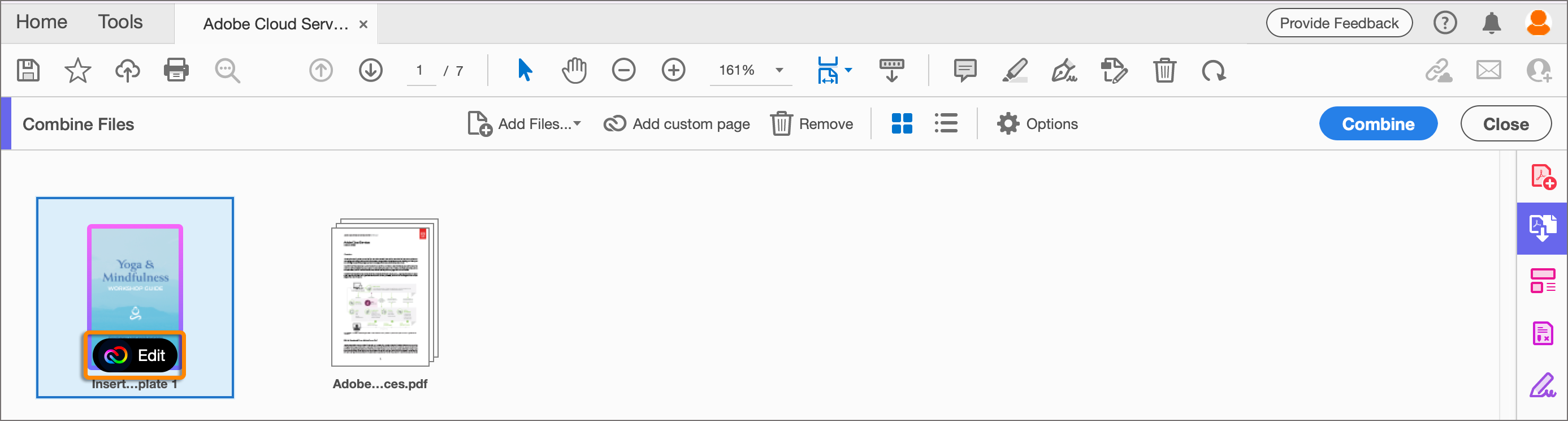Click the current page number field

click(420, 71)
